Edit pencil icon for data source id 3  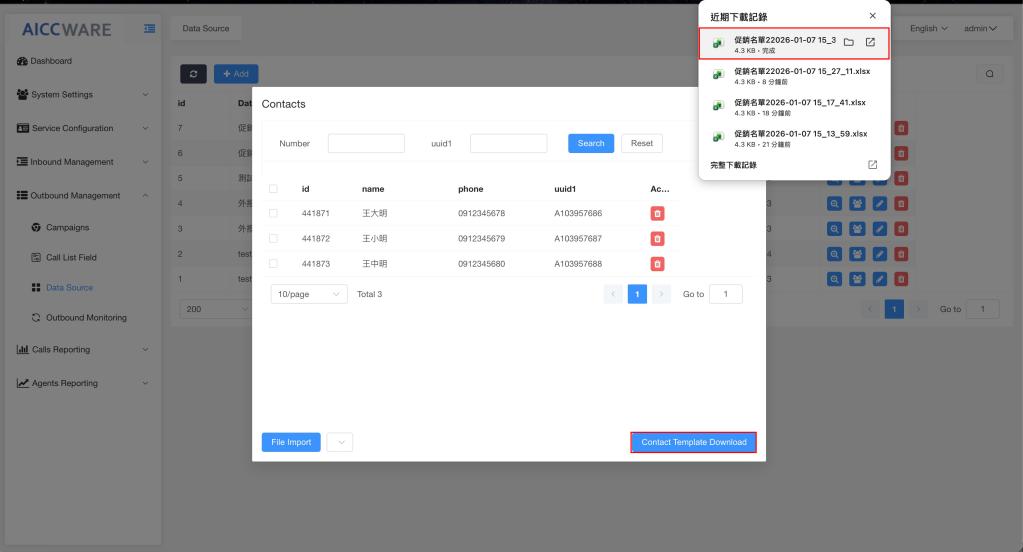coord(879,229)
